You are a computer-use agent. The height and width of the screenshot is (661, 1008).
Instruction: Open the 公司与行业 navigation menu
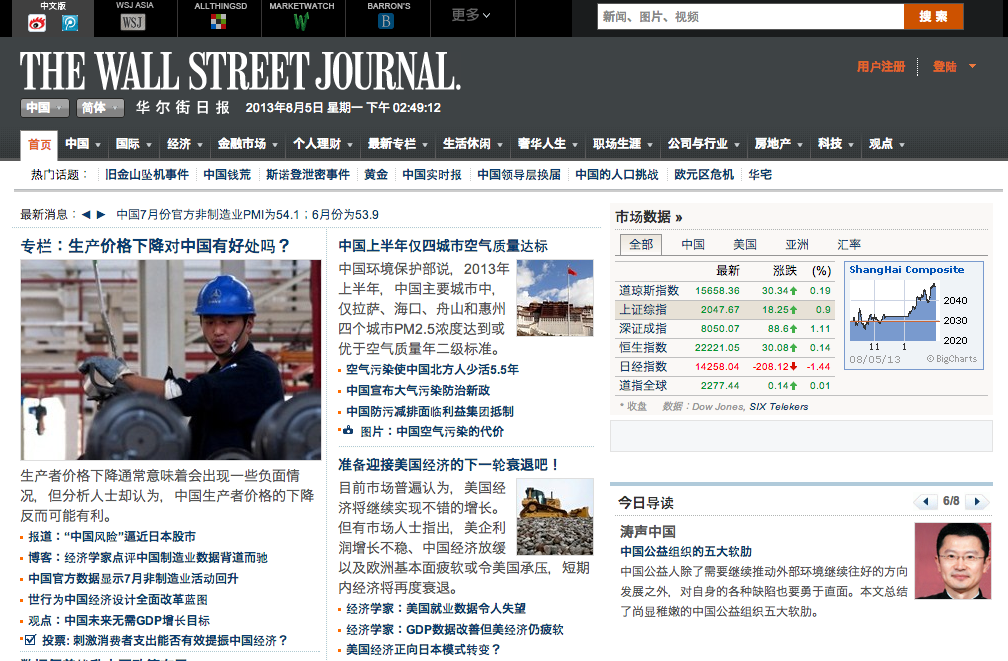[698, 144]
